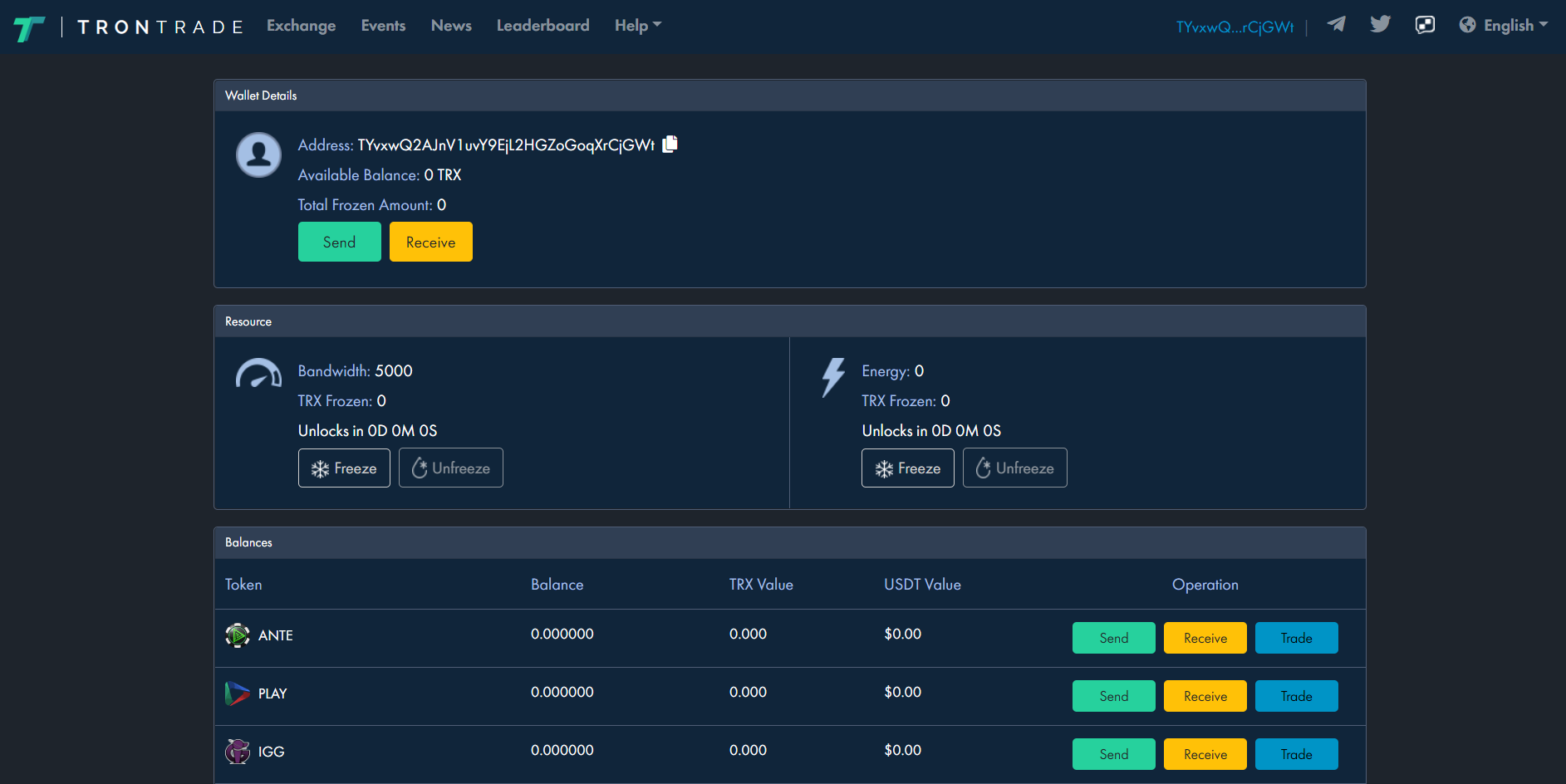Unfreeze TRX in the Energy section
This screenshot has width=1566, height=784.
tap(1014, 468)
